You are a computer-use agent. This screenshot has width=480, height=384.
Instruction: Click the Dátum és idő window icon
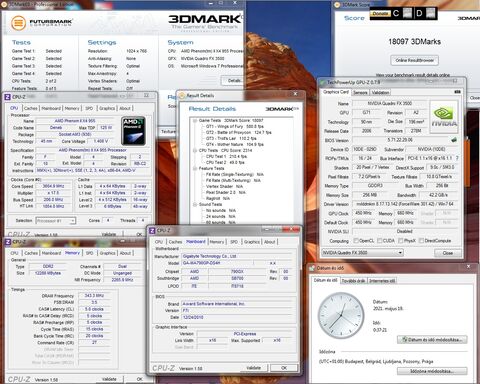coord(312,268)
